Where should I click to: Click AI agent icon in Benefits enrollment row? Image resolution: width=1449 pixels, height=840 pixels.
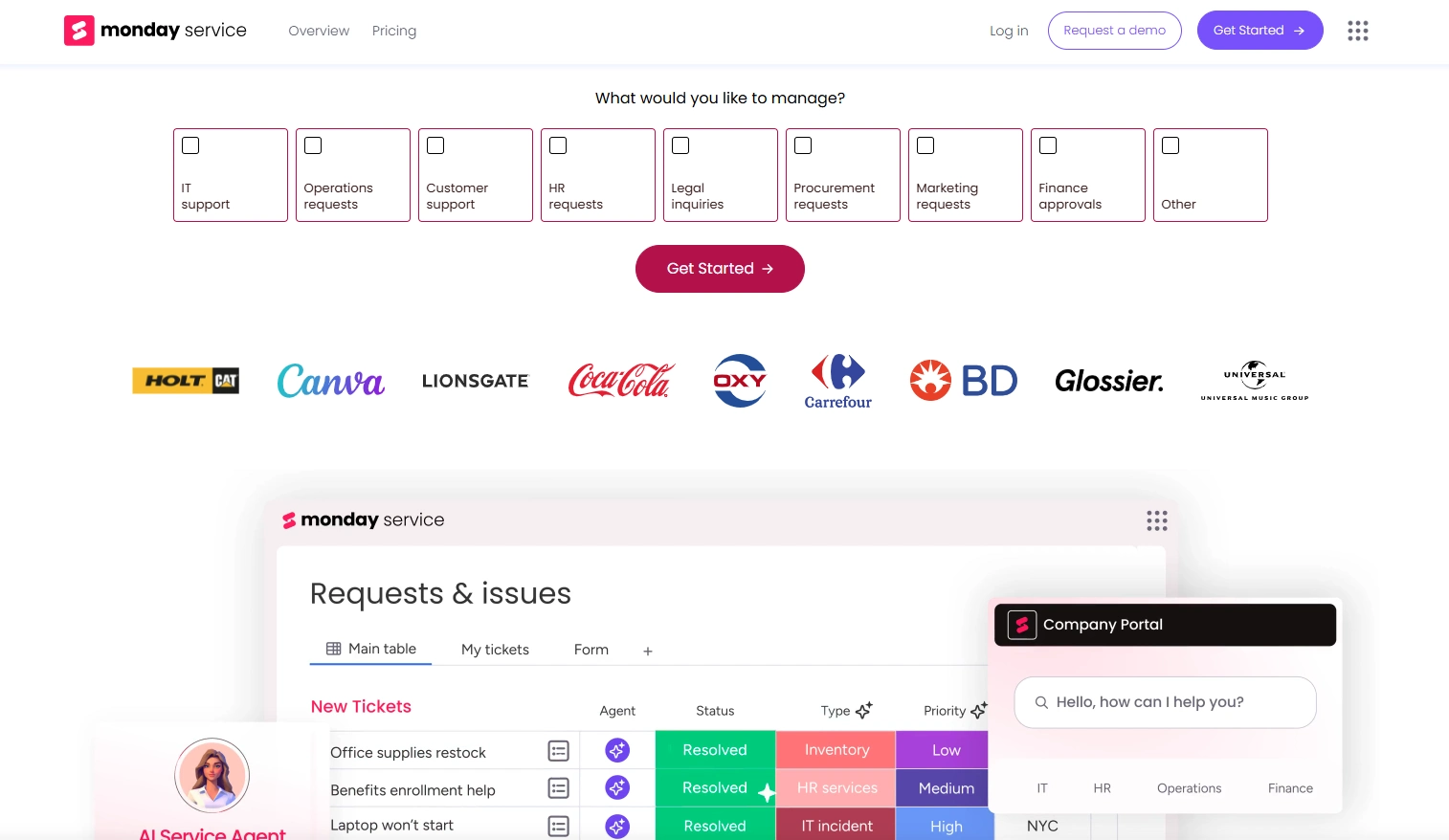tap(617, 788)
